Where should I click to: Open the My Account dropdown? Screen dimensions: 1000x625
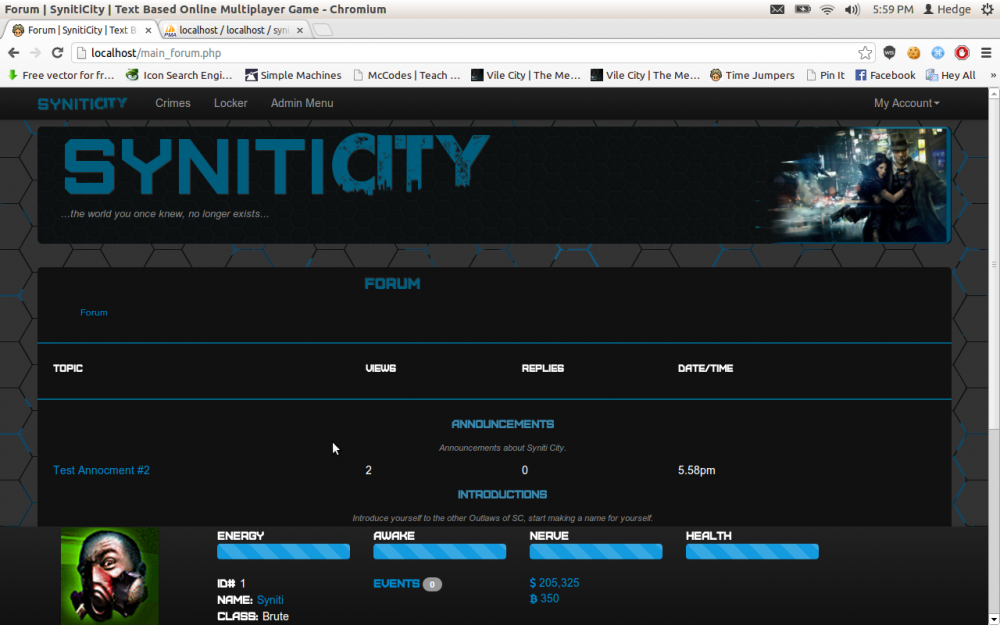[x=904, y=102]
